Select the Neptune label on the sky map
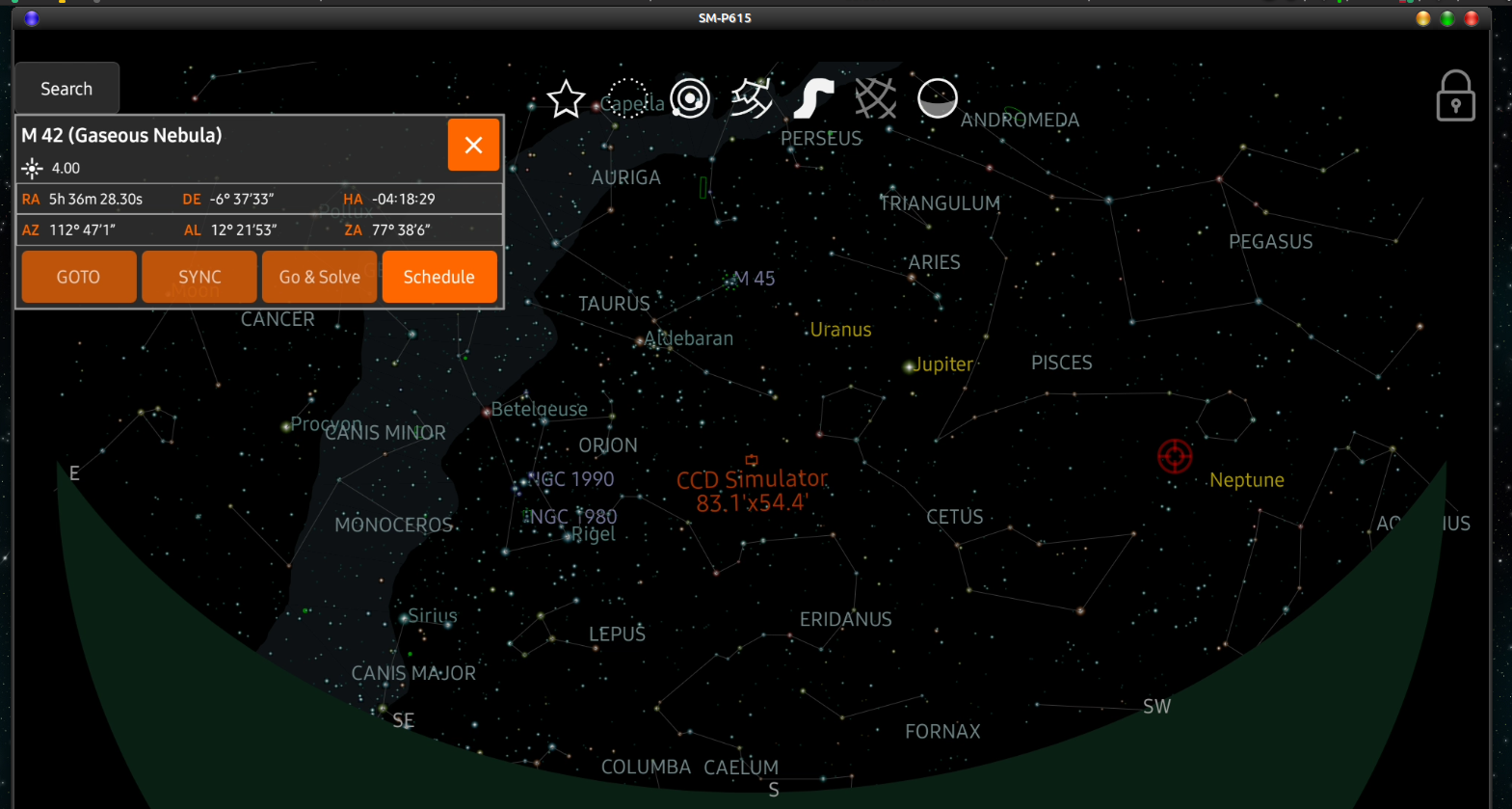1512x809 pixels. click(1247, 480)
